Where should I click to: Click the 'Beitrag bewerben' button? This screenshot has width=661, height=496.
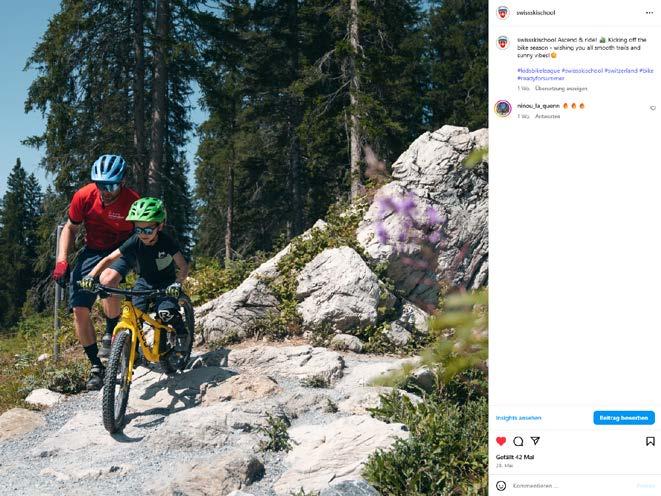tap(624, 418)
